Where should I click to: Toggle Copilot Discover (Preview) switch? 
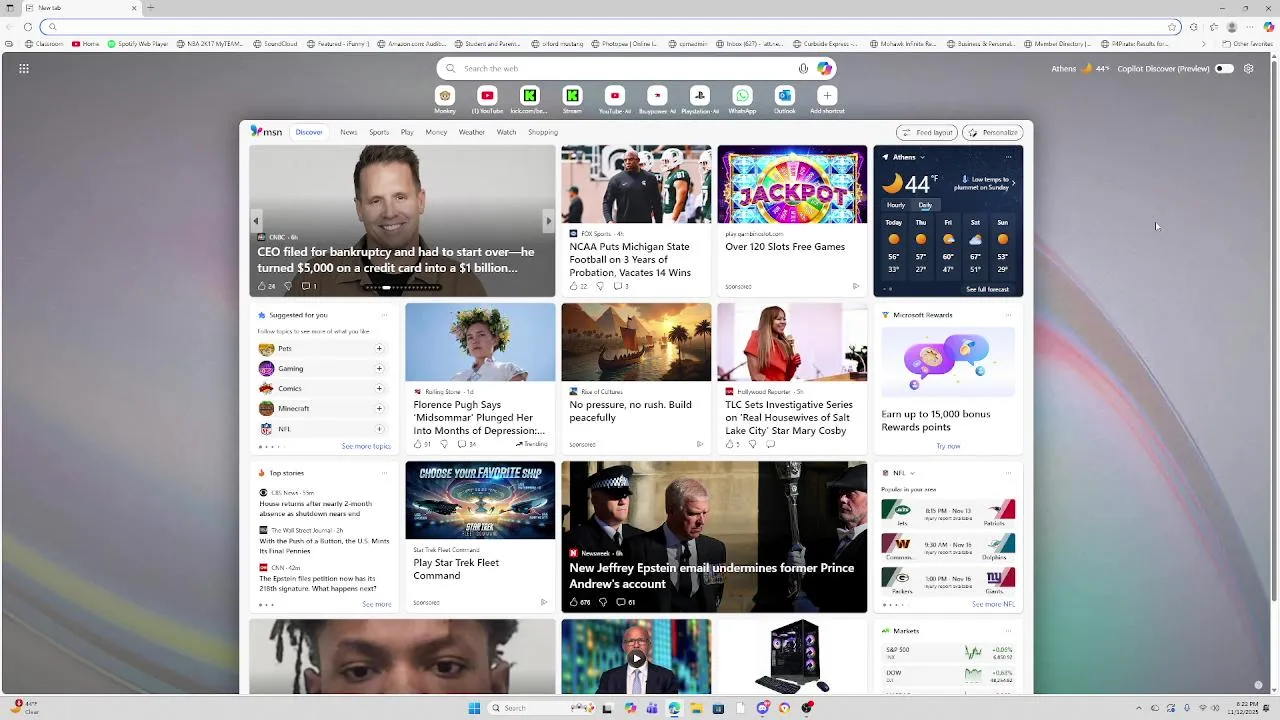click(1224, 69)
